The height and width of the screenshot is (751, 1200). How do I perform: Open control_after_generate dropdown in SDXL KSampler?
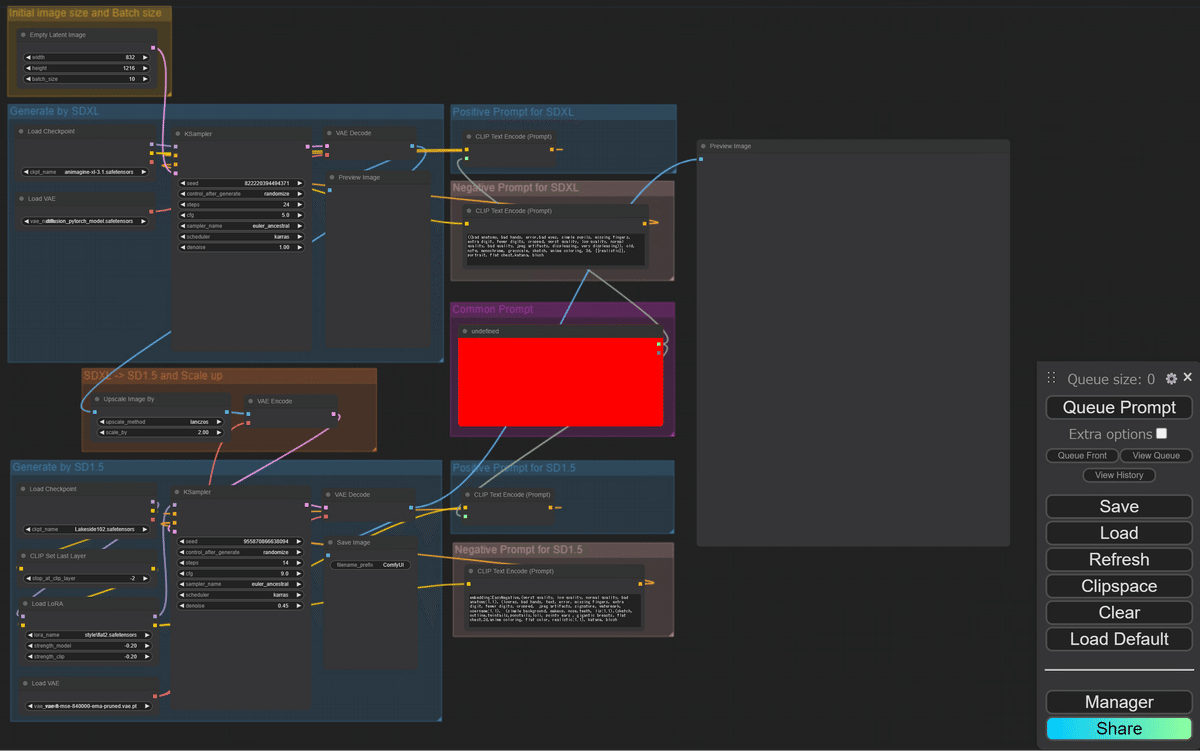tap(242, 194)
